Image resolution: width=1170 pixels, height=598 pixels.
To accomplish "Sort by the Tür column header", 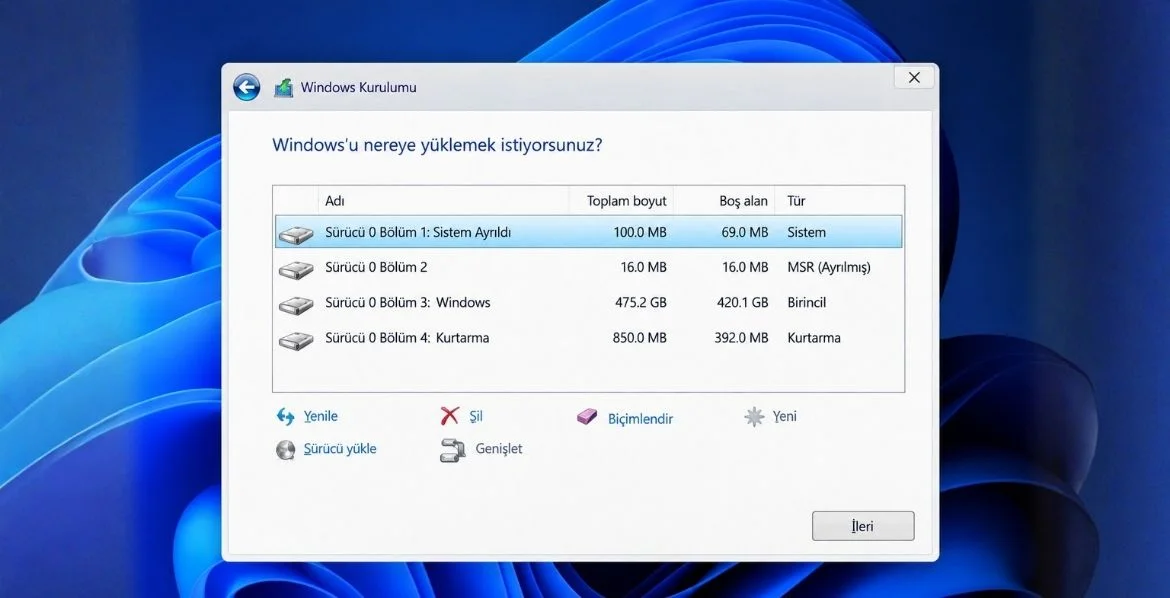I will [x=839, y=201].
